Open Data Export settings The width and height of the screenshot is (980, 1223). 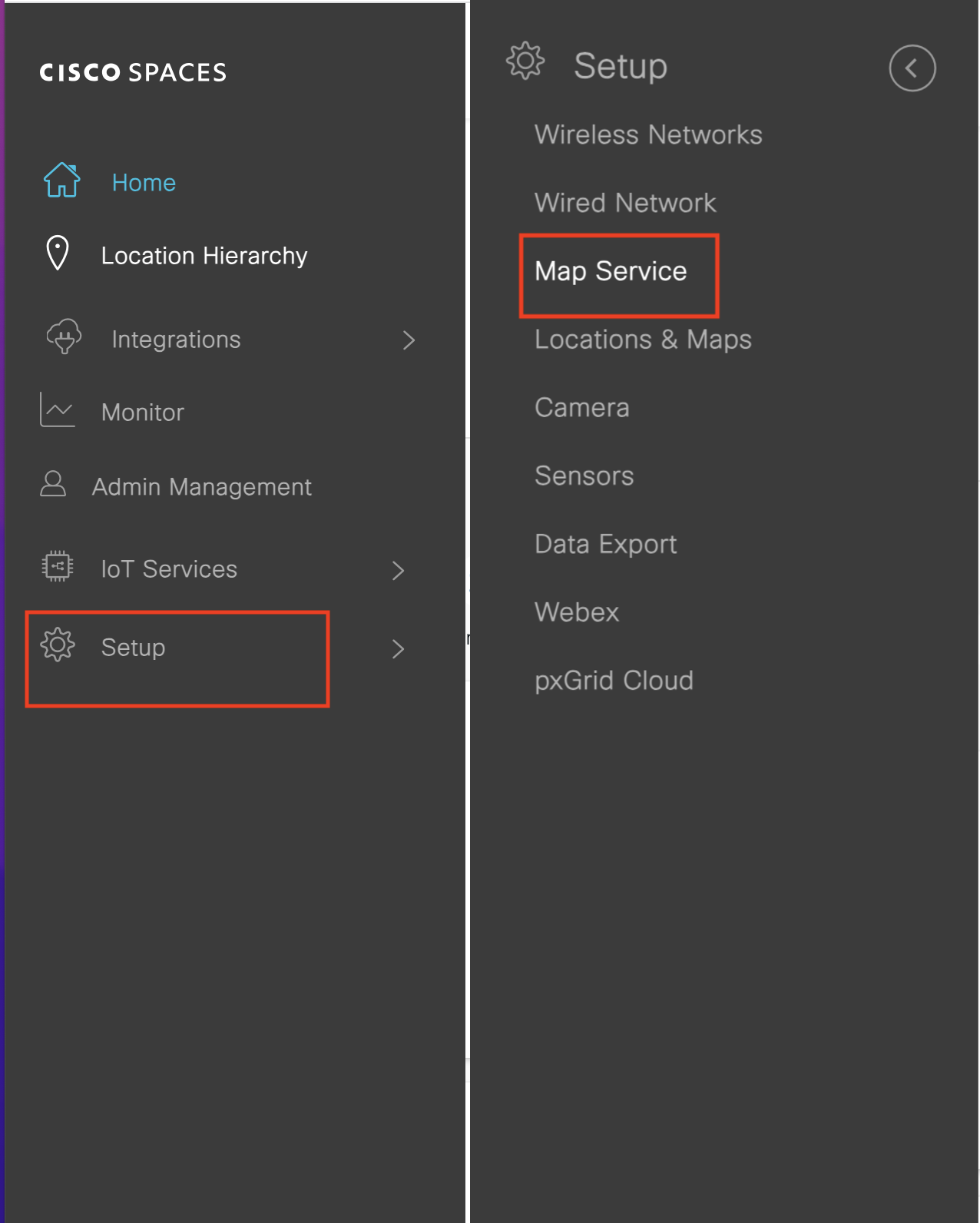coord(605,545)
